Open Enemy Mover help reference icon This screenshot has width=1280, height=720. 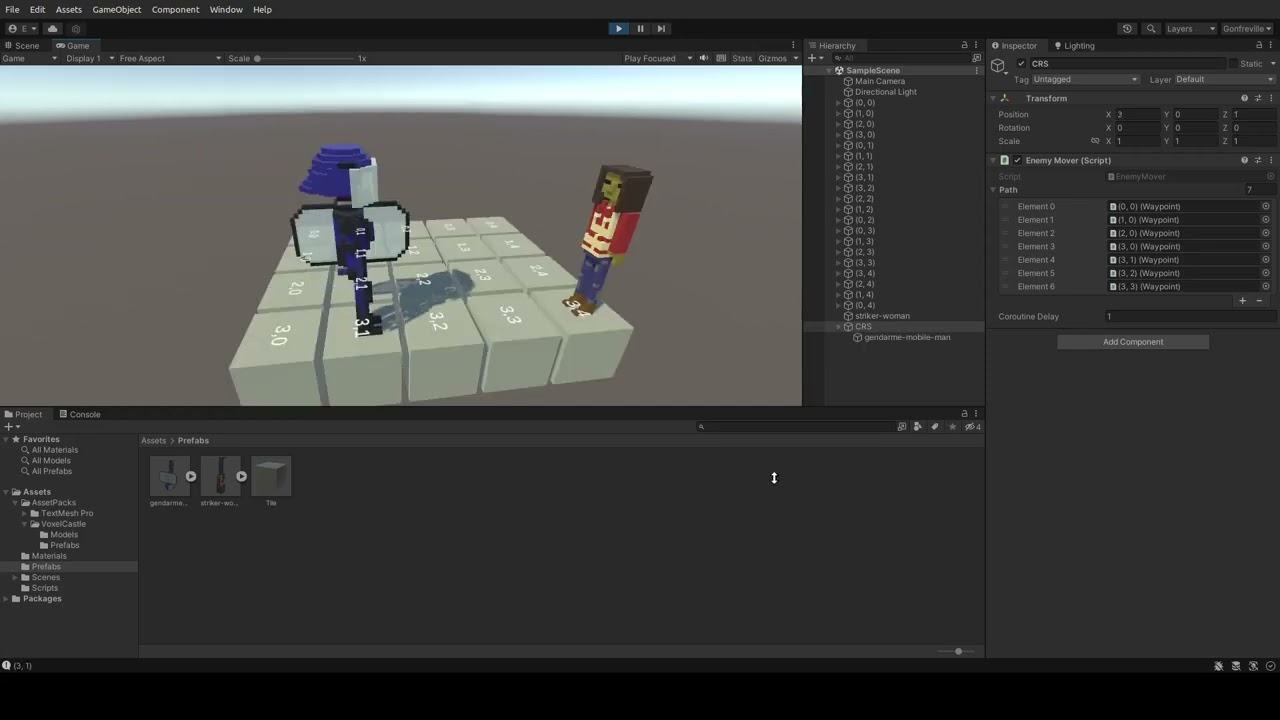pyautogui.click(x=1244, y=160)
